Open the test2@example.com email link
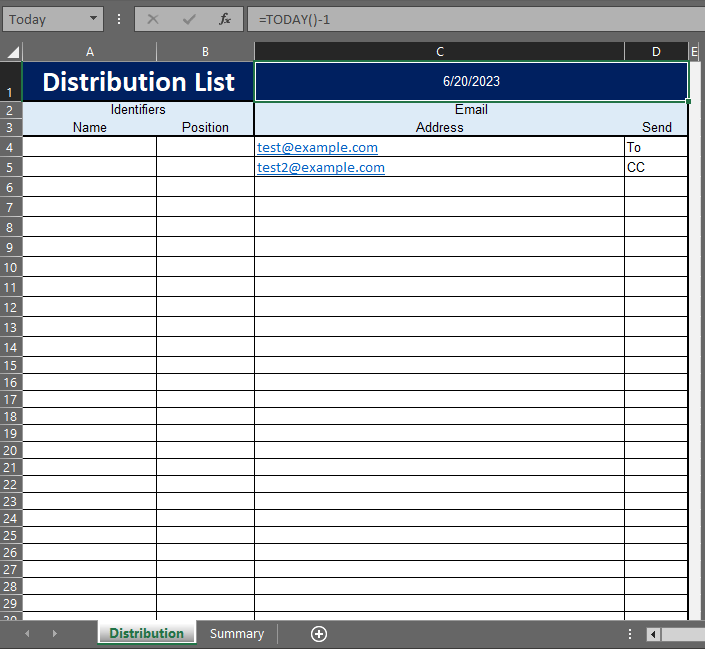The width and height of the screenshot is (705, 649). (x=321, y=168)
